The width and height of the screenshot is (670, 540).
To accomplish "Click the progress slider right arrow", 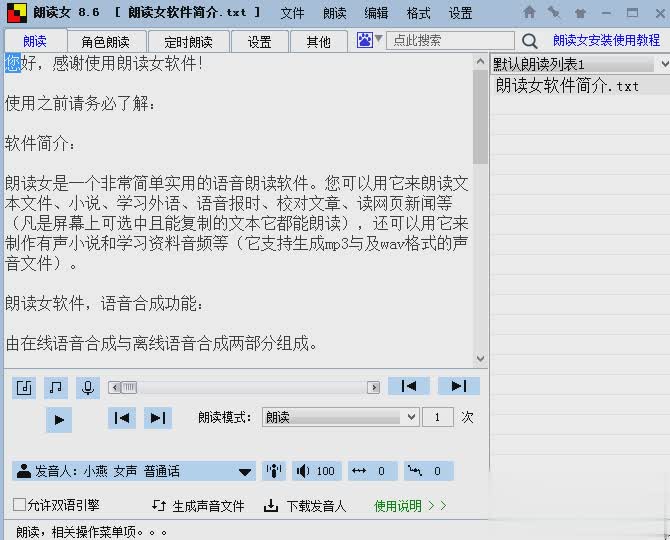I will click(374, 387).
